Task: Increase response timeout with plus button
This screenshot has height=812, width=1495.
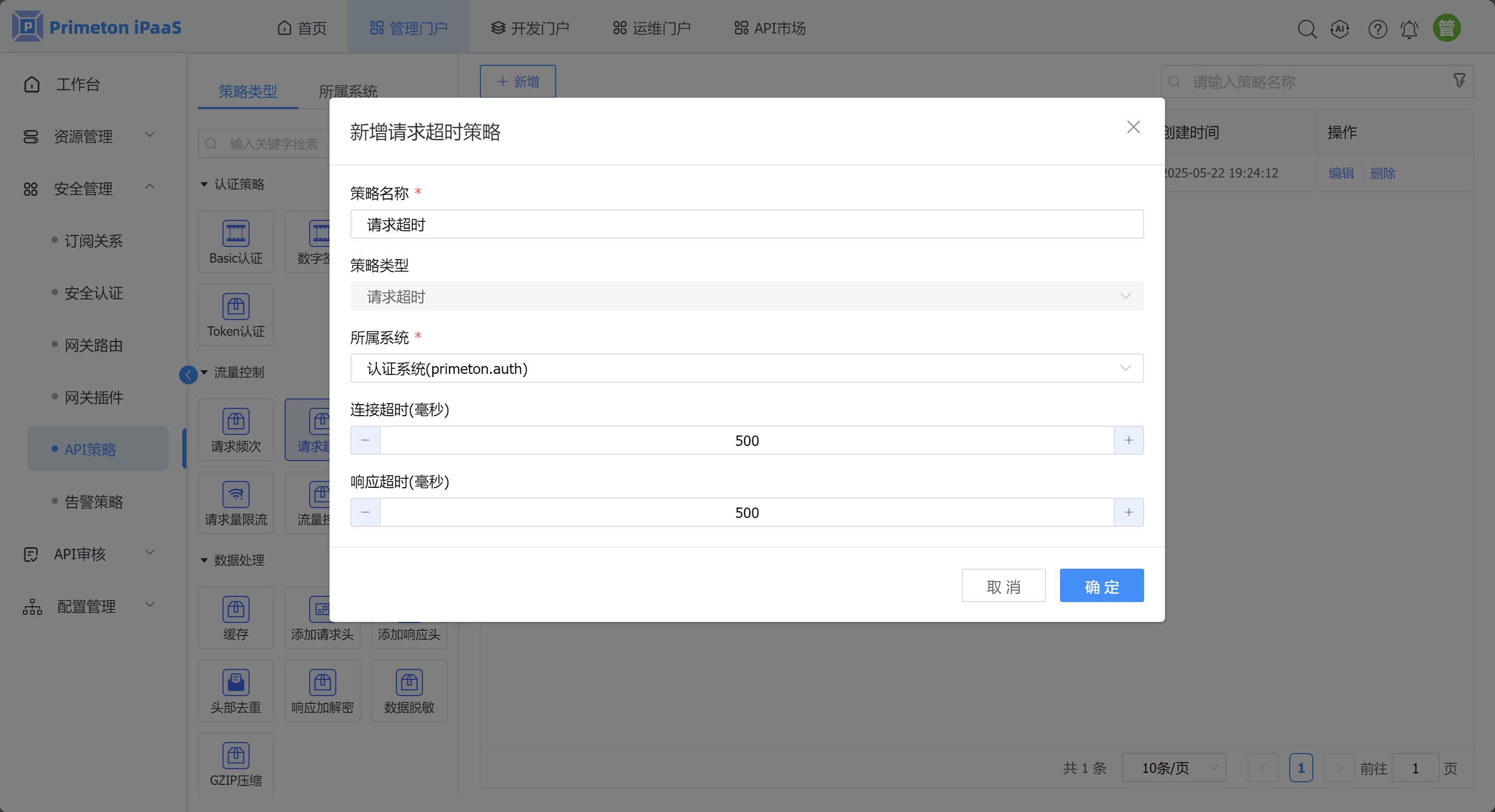Action: pyautogui.click(x=1128, y=512)
